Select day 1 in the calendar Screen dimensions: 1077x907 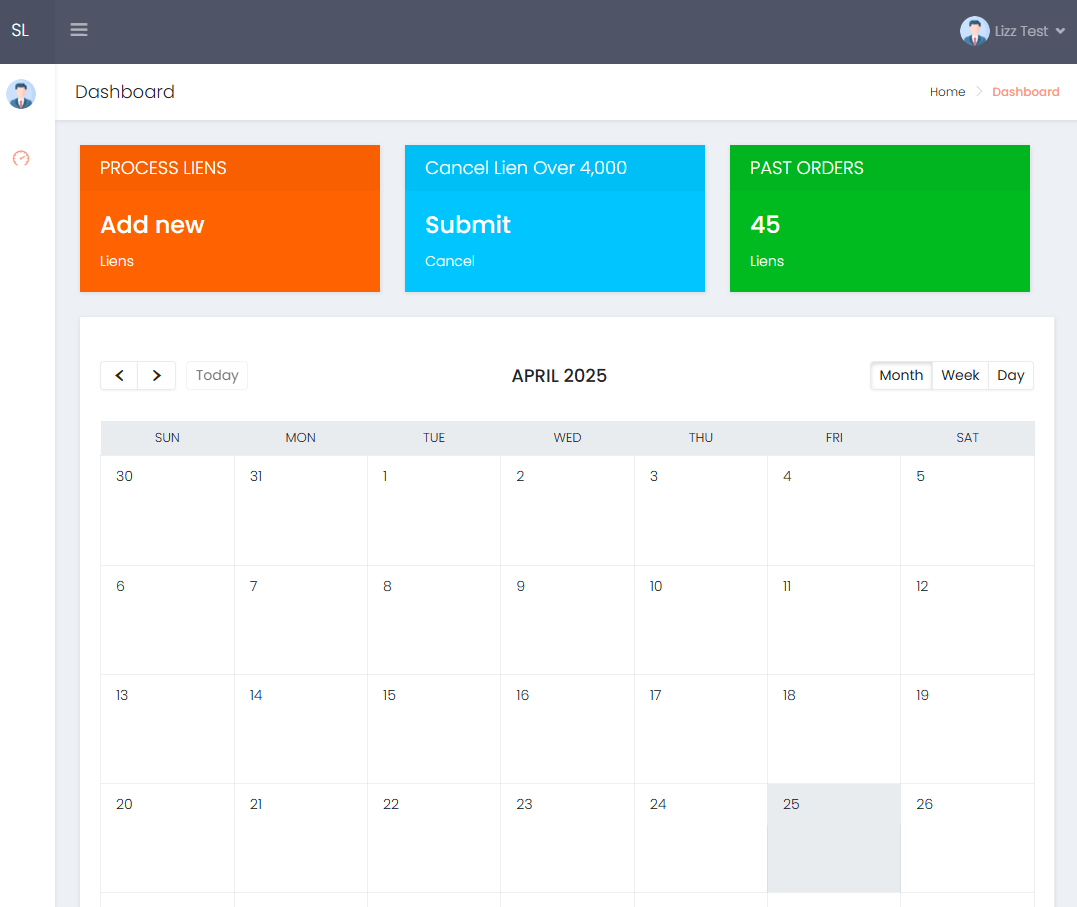(434, 511)
